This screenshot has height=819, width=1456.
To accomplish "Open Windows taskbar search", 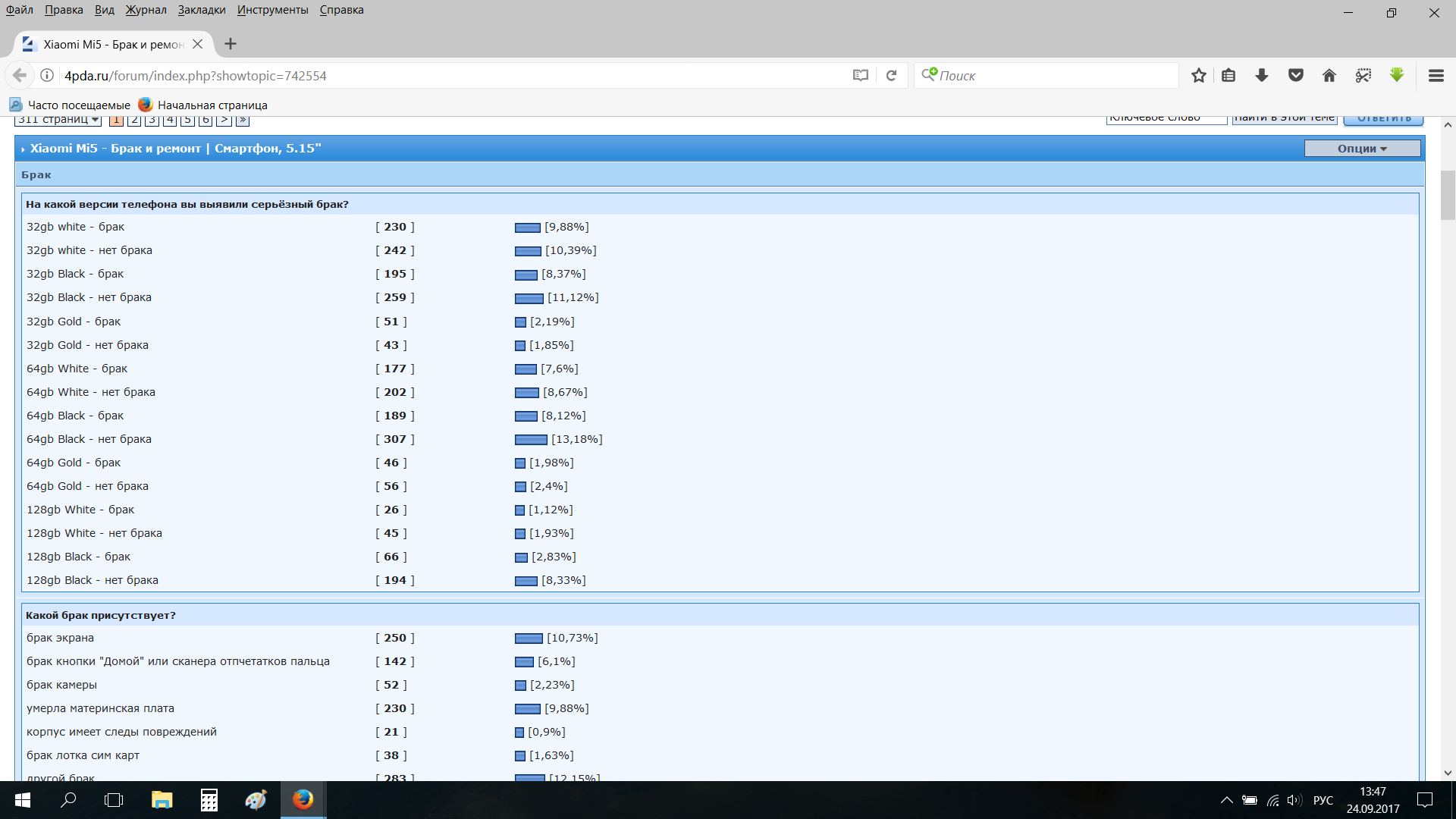I will click(x=68, y=800).
